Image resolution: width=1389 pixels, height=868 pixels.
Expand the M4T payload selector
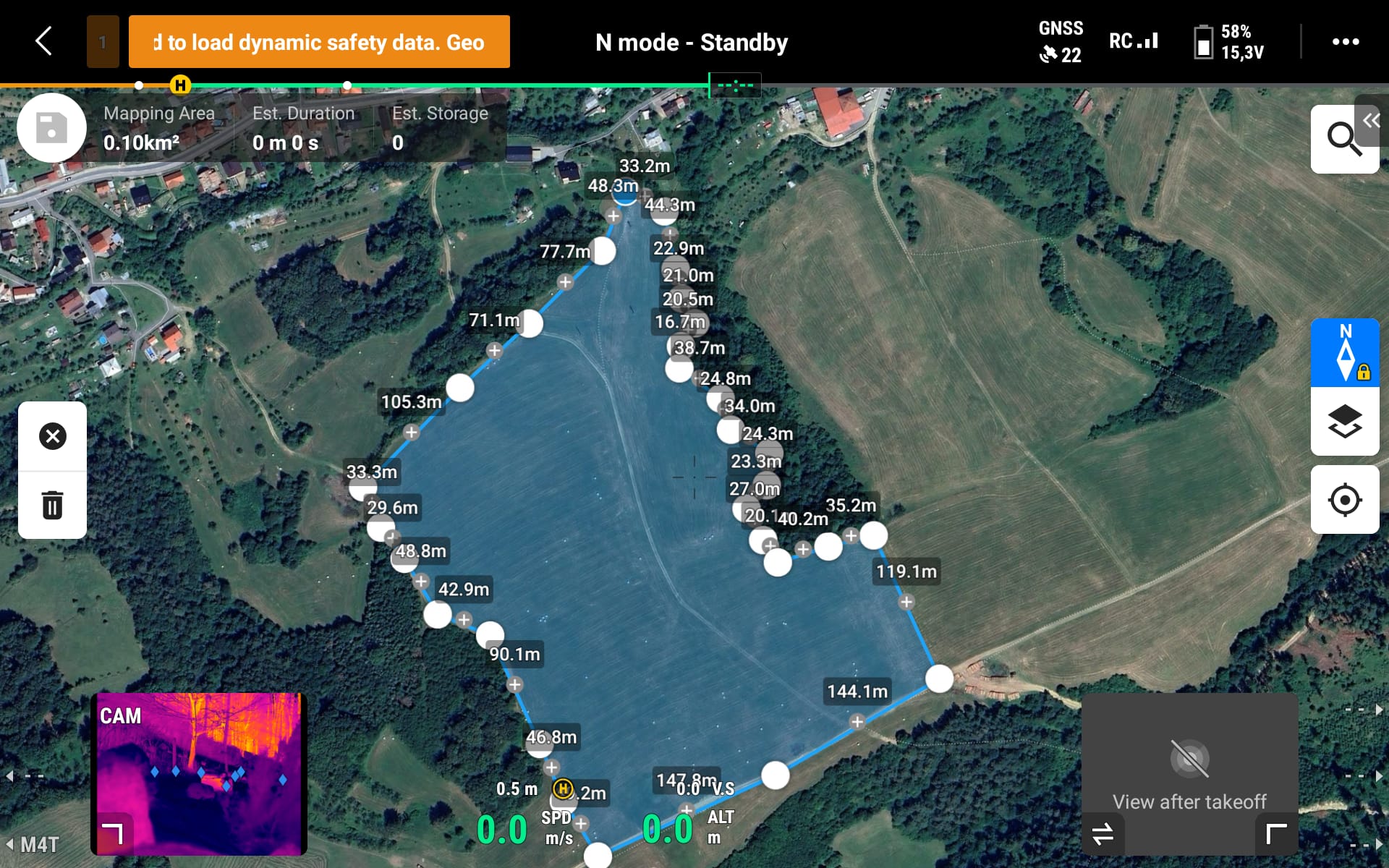coord(33,844)
